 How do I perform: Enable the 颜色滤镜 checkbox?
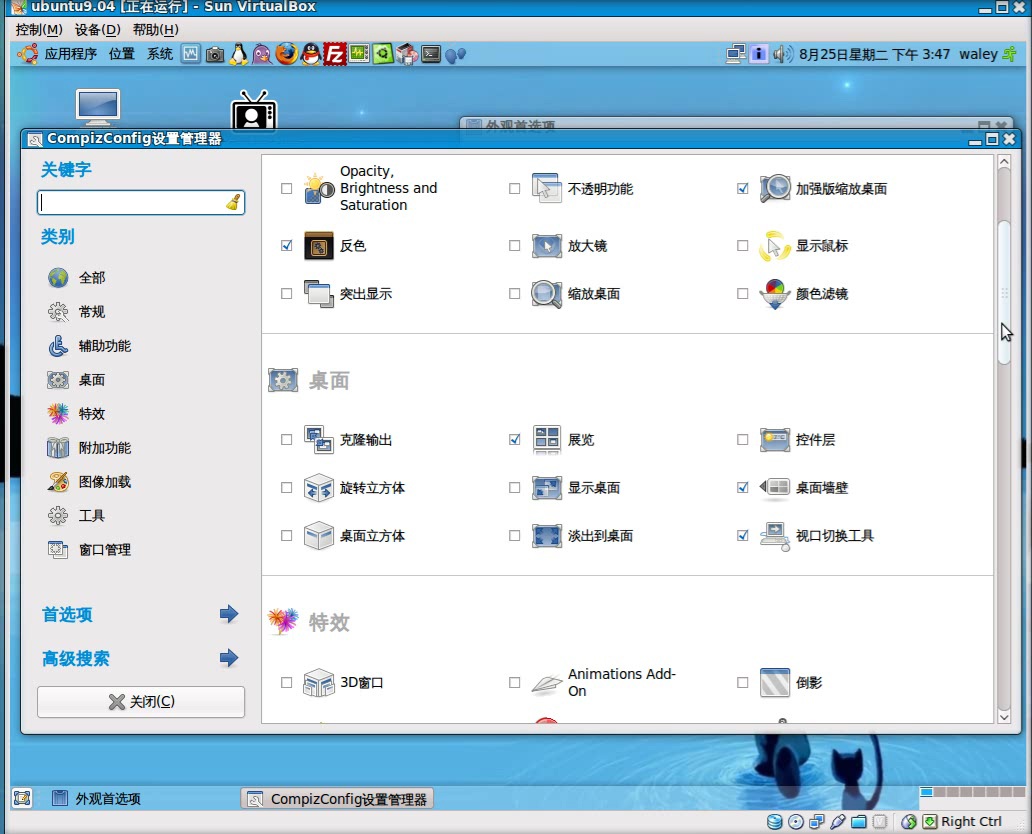742,294
